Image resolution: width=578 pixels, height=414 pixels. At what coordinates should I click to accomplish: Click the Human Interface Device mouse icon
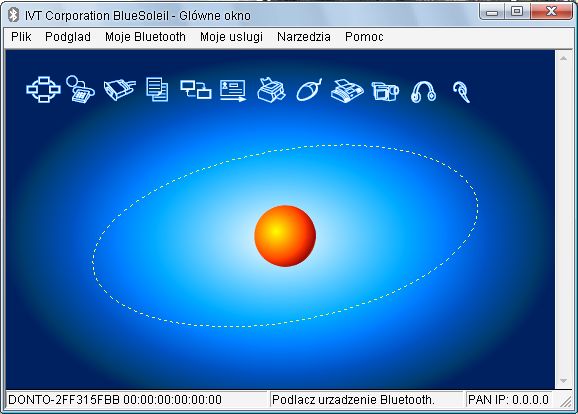coord(309,90)
